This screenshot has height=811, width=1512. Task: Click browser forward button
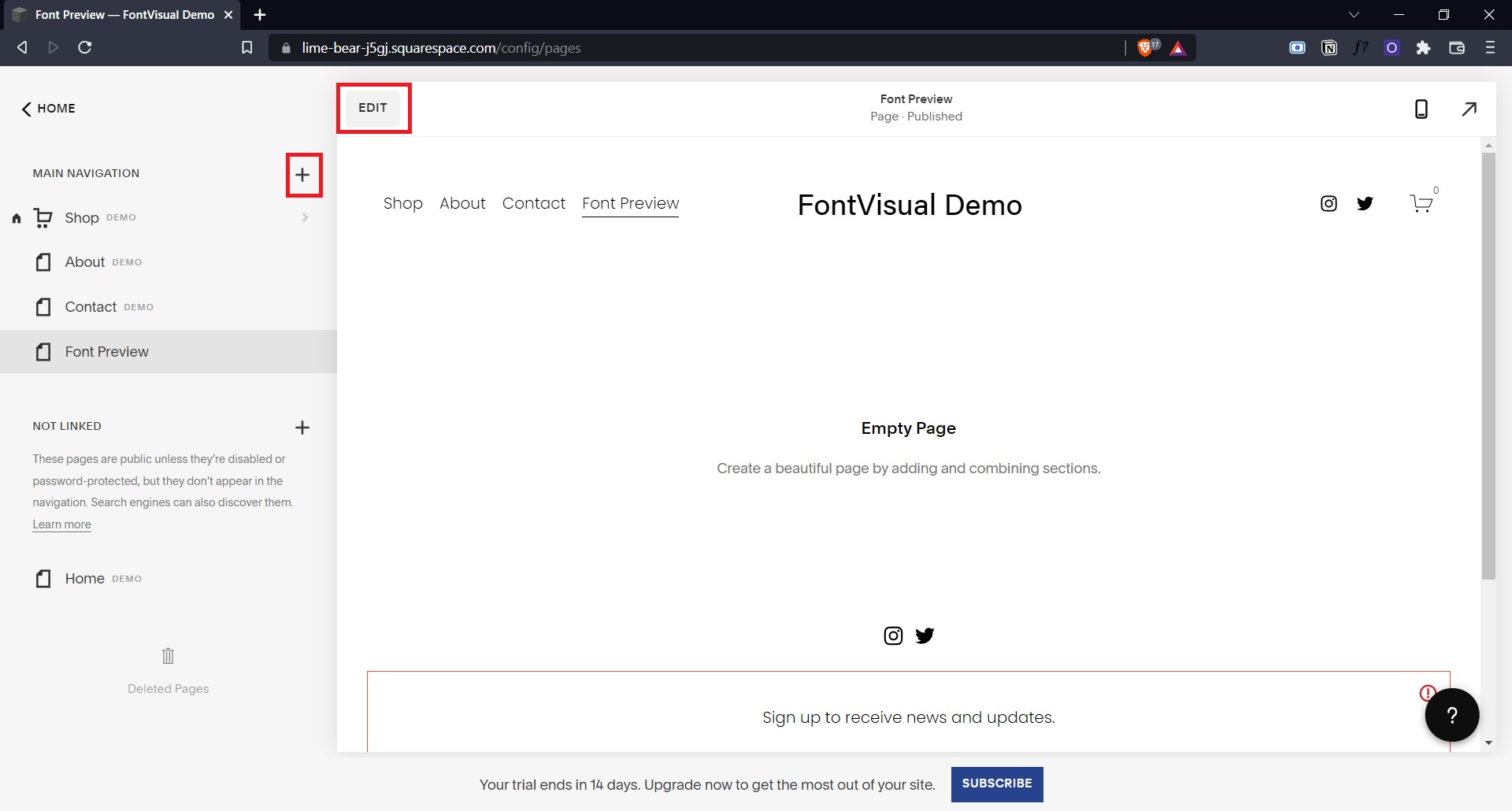pyautogui.click(x=53, y=48)
